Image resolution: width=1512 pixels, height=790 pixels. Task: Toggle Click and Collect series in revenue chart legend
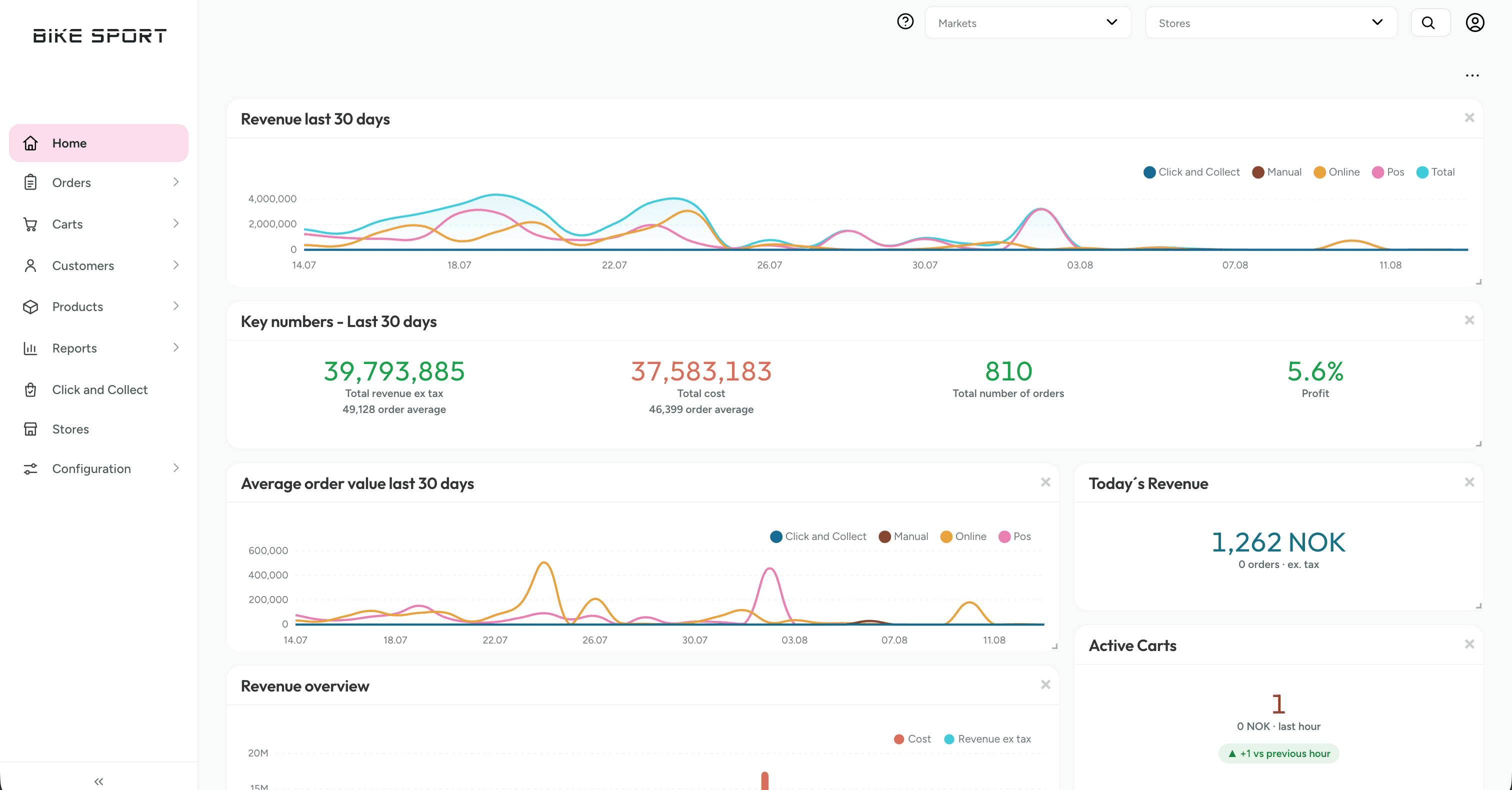[x=1191, y=172]
